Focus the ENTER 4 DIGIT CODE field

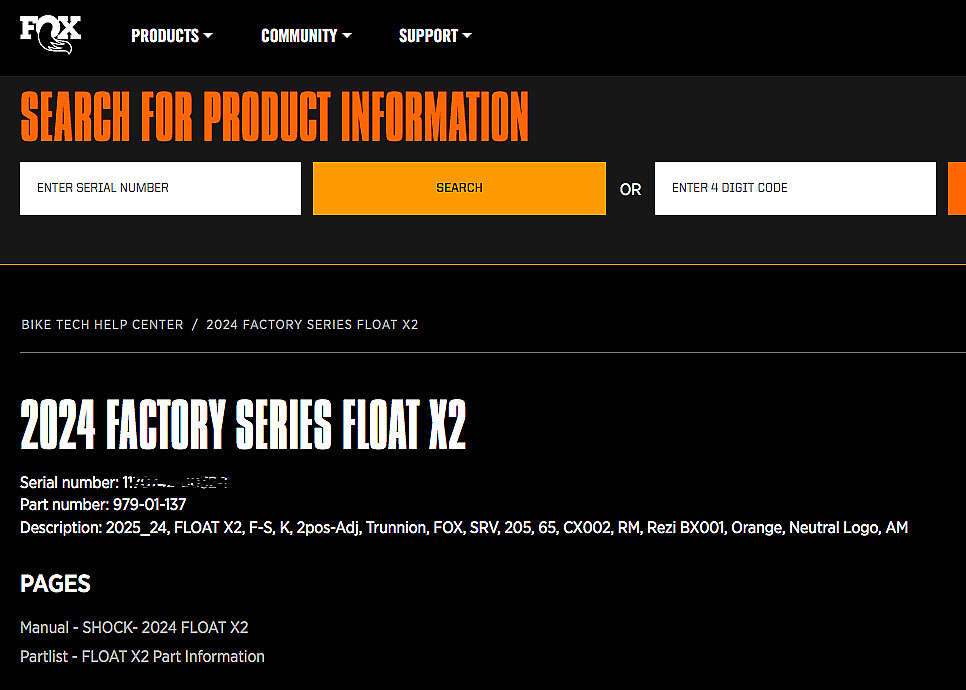795,189
